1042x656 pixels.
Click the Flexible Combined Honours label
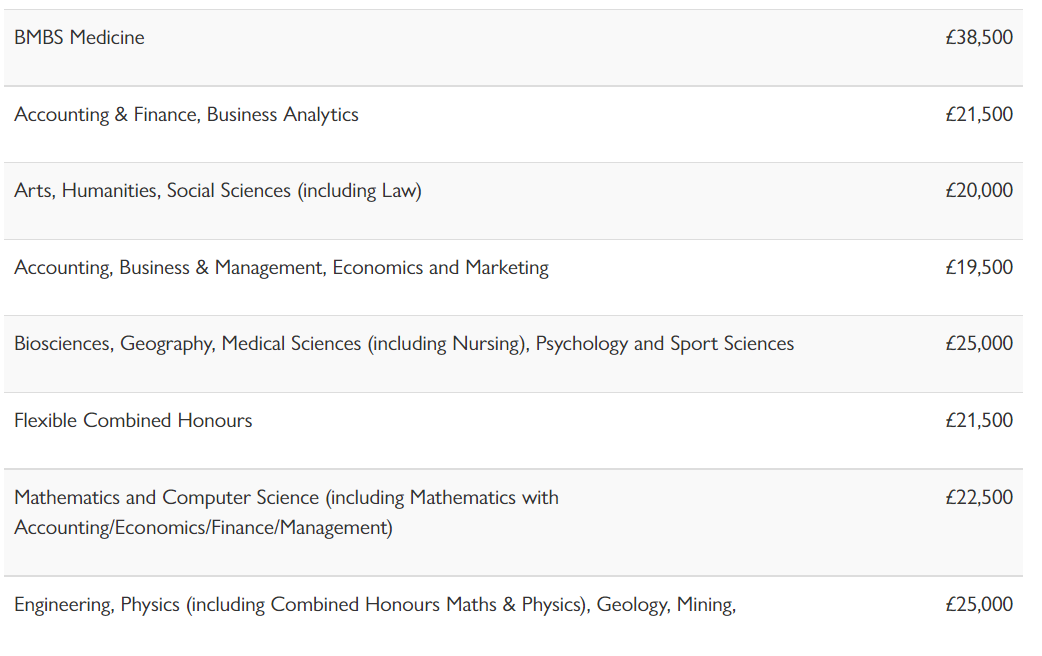pos(133,421)
